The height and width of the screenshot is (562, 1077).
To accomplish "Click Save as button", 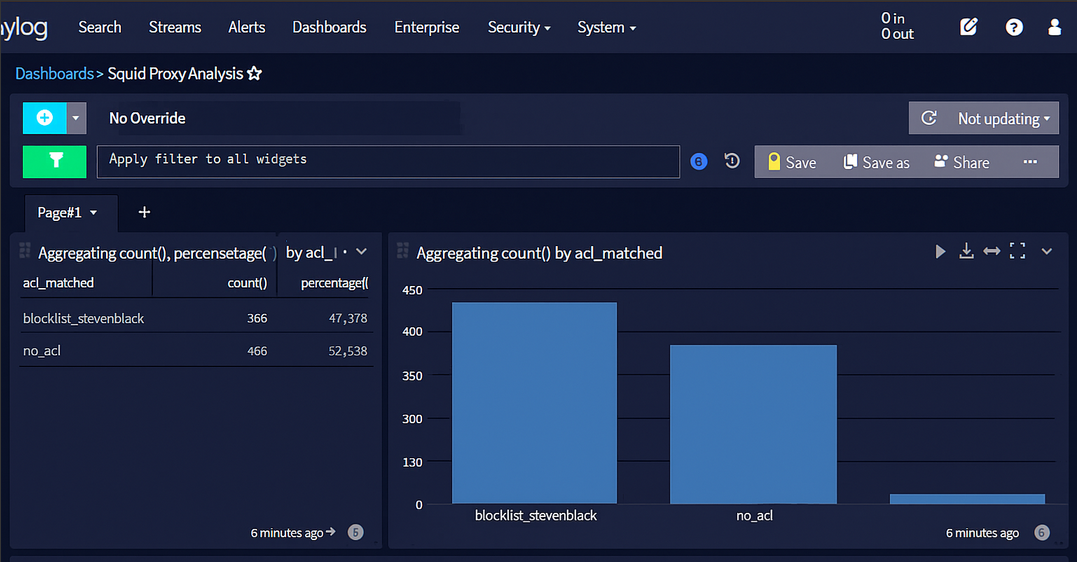I will pos(876,162).
